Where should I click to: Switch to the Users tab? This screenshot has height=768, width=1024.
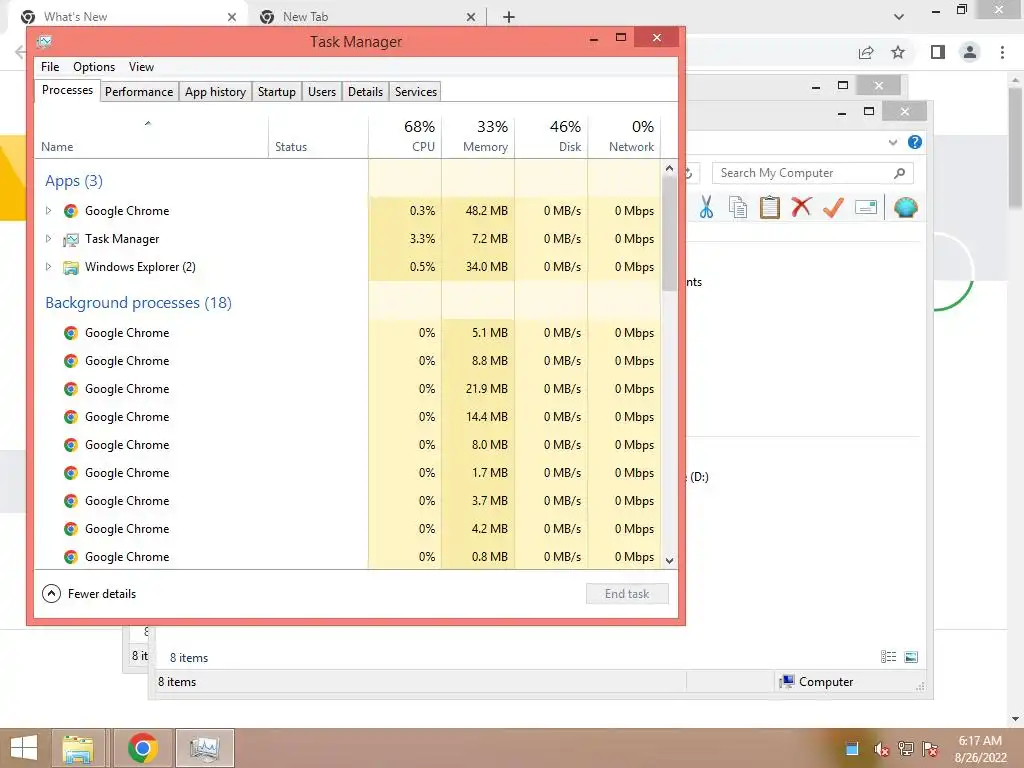pos(322,91)
